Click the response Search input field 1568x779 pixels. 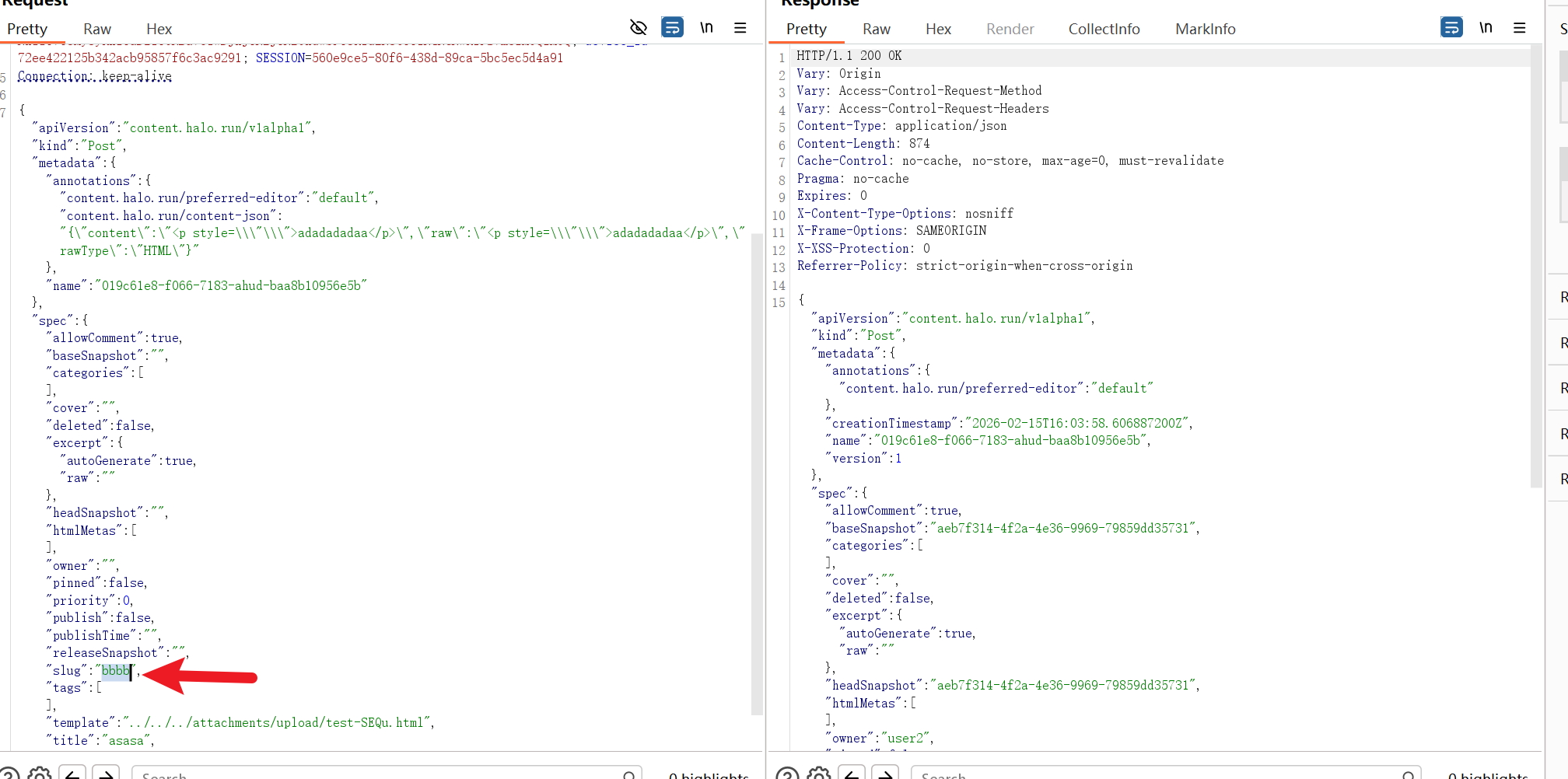(1159, 774)
